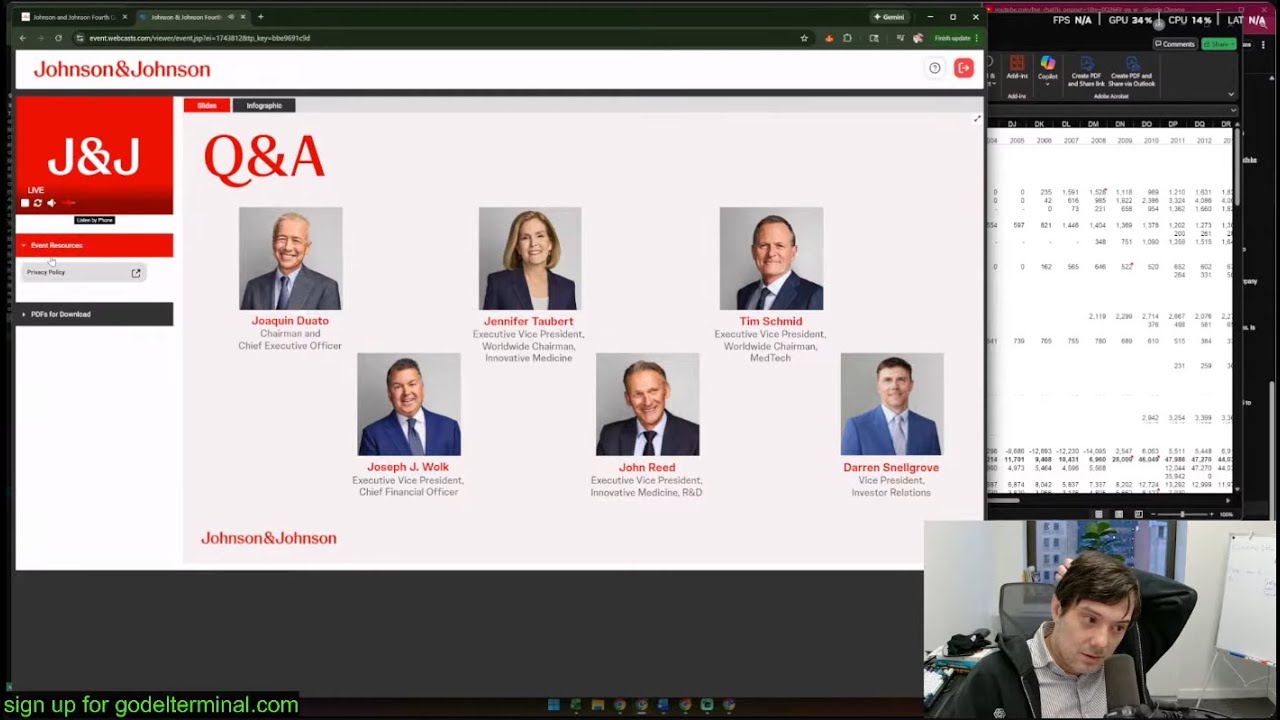Go back in Chrome browser
The width and height of the screenshot is (1280, 720).
[x=22, y=38]
